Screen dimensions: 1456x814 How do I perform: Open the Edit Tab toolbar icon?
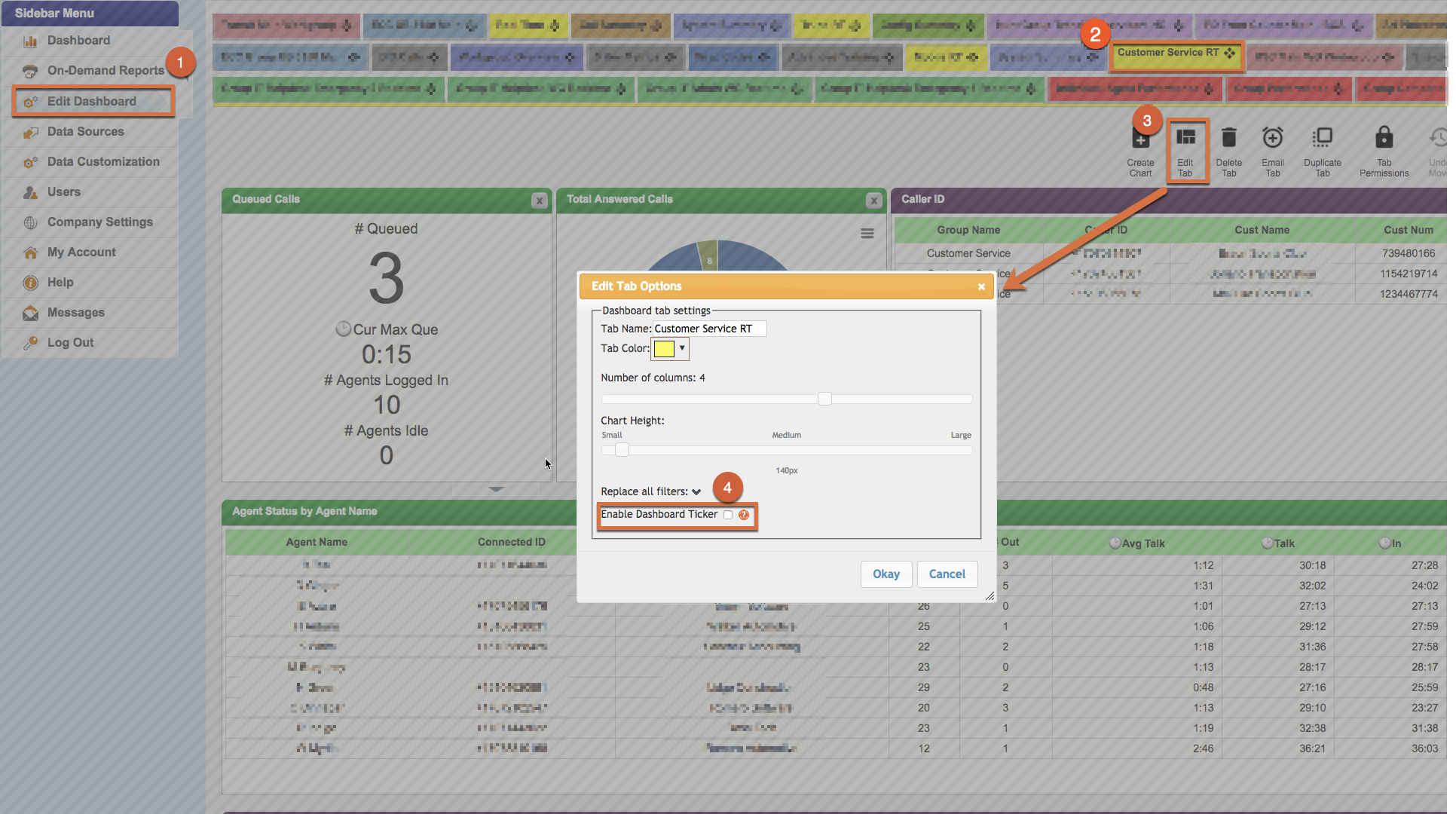[1185, 138]
